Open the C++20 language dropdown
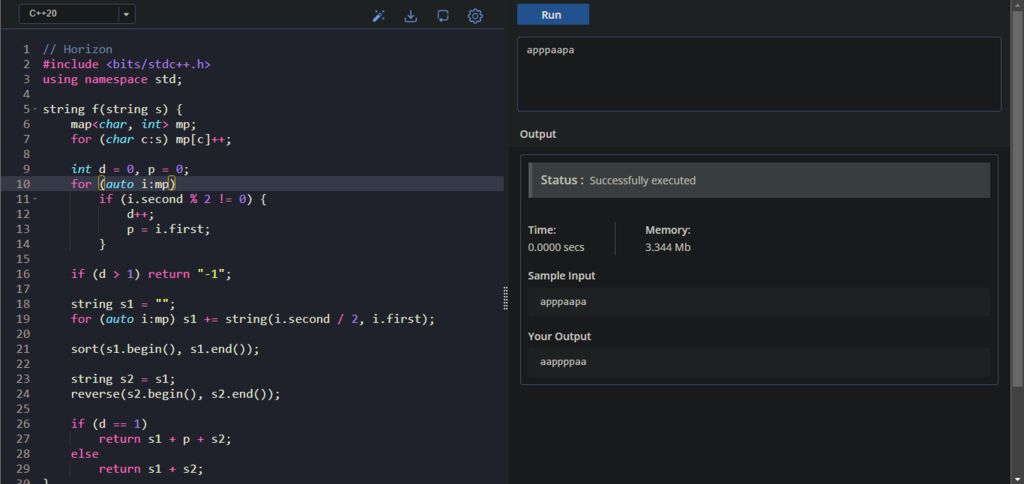The image size is (1024, 484). pos(68,14)
